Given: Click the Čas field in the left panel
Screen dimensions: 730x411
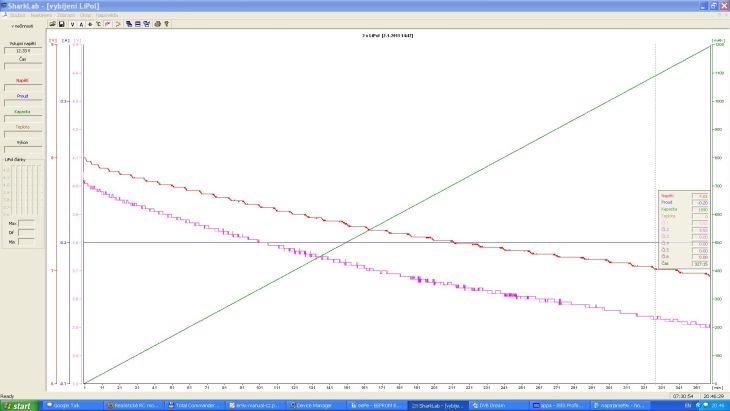Looking at the screenshot, I should coord(23,66).
